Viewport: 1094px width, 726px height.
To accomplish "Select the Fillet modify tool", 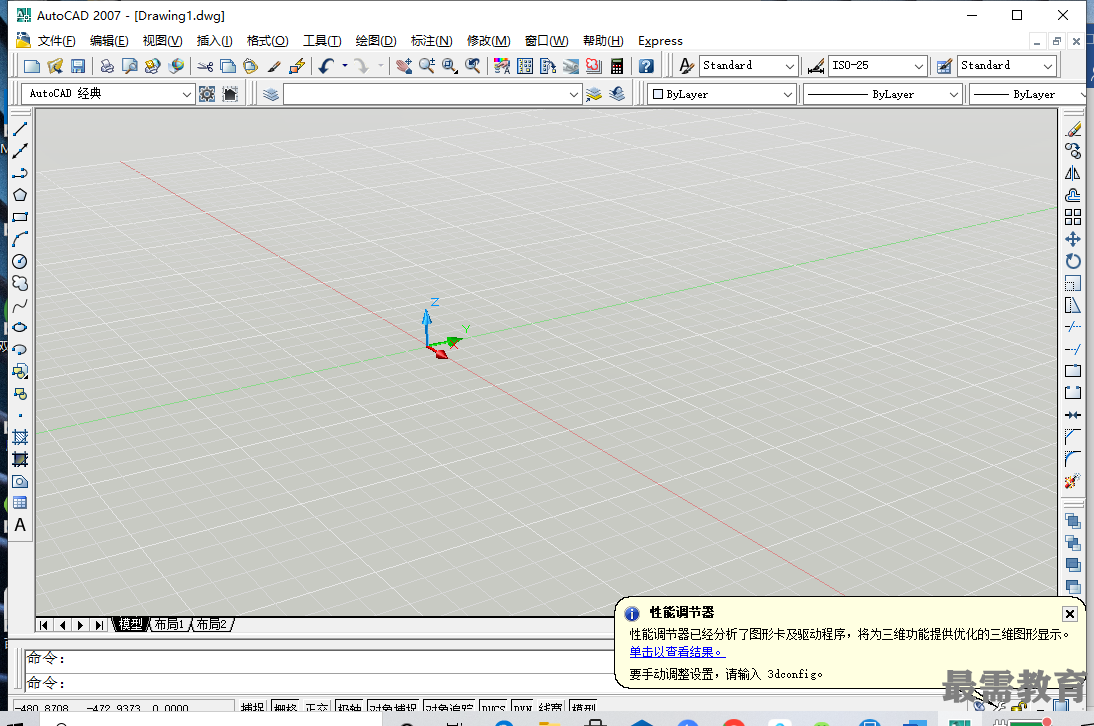I will point(1073,459).
